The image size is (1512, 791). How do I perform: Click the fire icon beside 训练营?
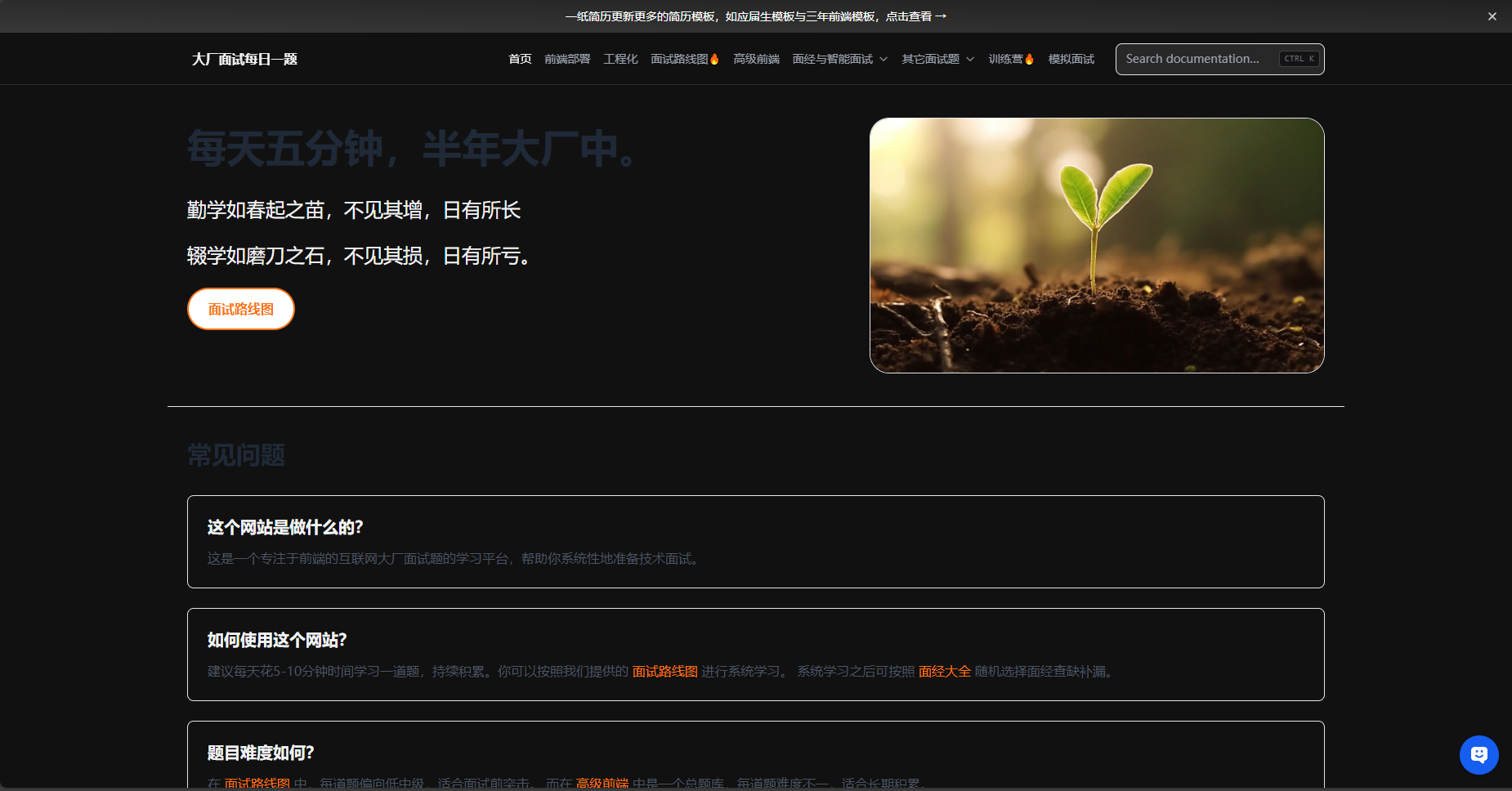[x=1029, y=59]
